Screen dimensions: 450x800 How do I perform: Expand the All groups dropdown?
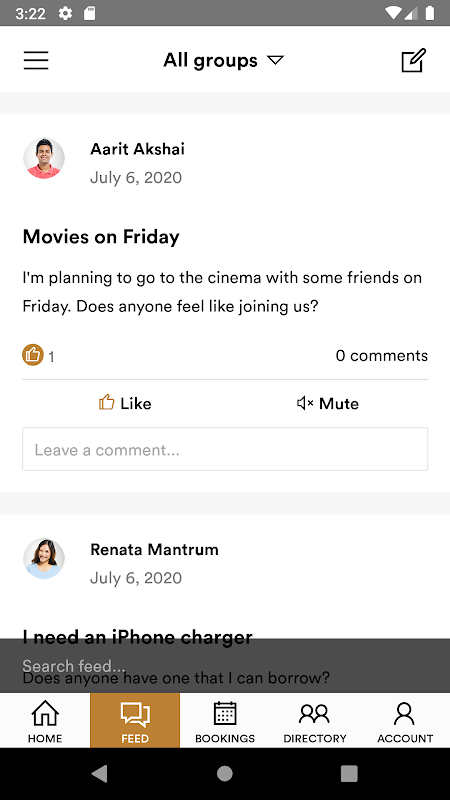pos(223,60)
